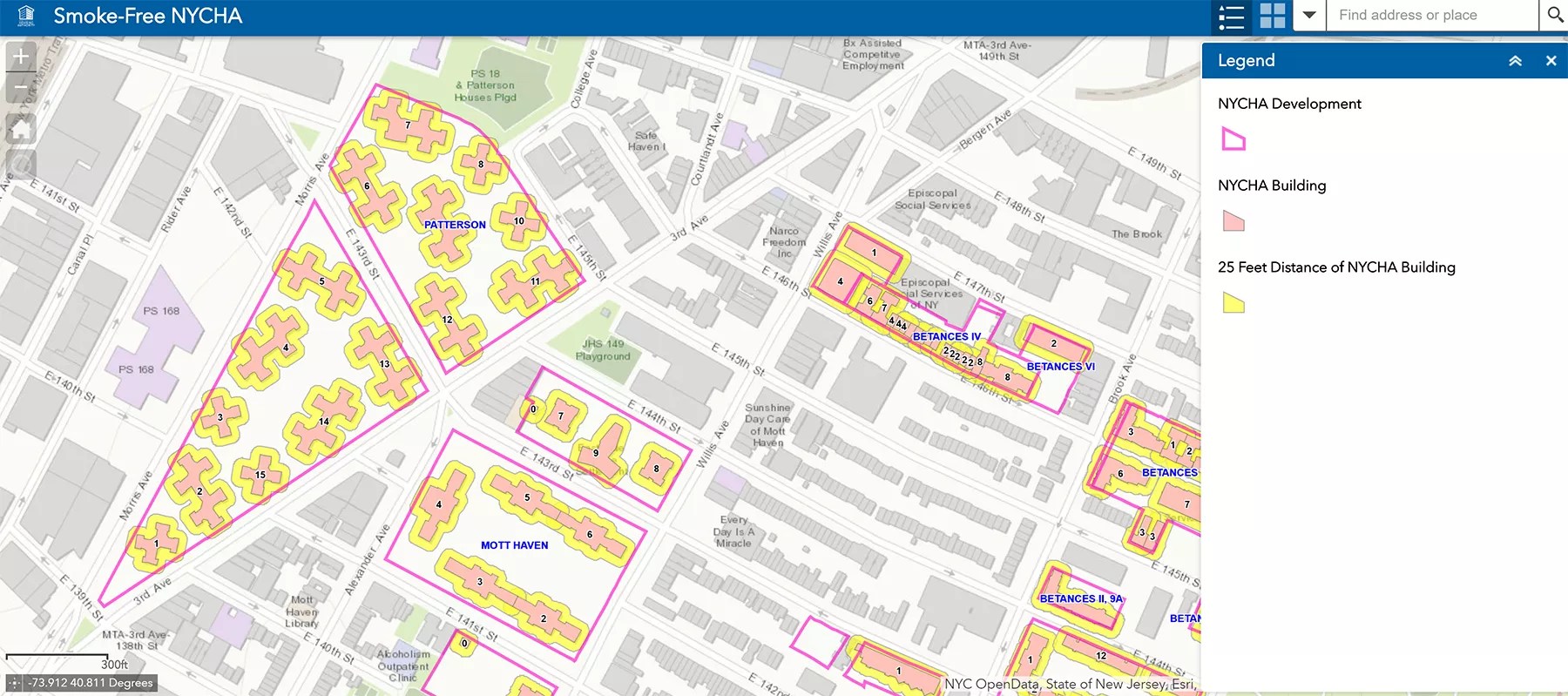Click the NYCHA Development legend label
The width and height of the screenshot is (1568, 696).
tap(1289, 104)
